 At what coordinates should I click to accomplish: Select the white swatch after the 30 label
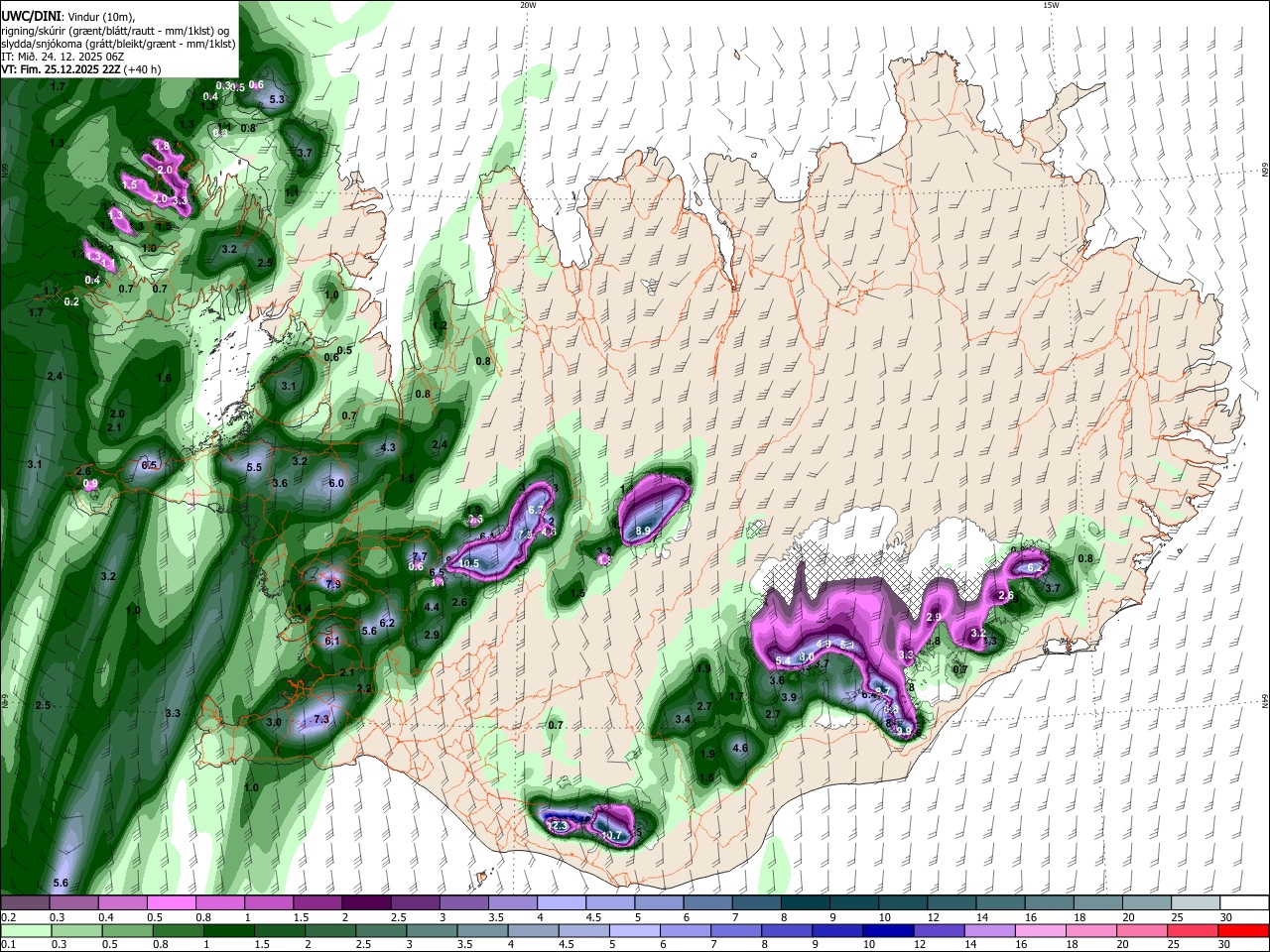point(1245,904)
